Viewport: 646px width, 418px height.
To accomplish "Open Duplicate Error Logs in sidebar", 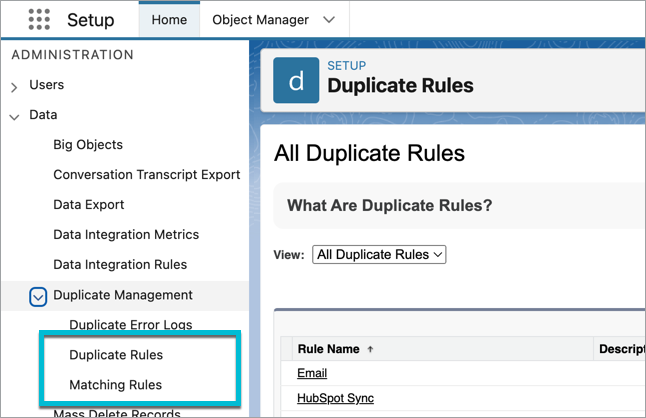I will coord(131,325).
